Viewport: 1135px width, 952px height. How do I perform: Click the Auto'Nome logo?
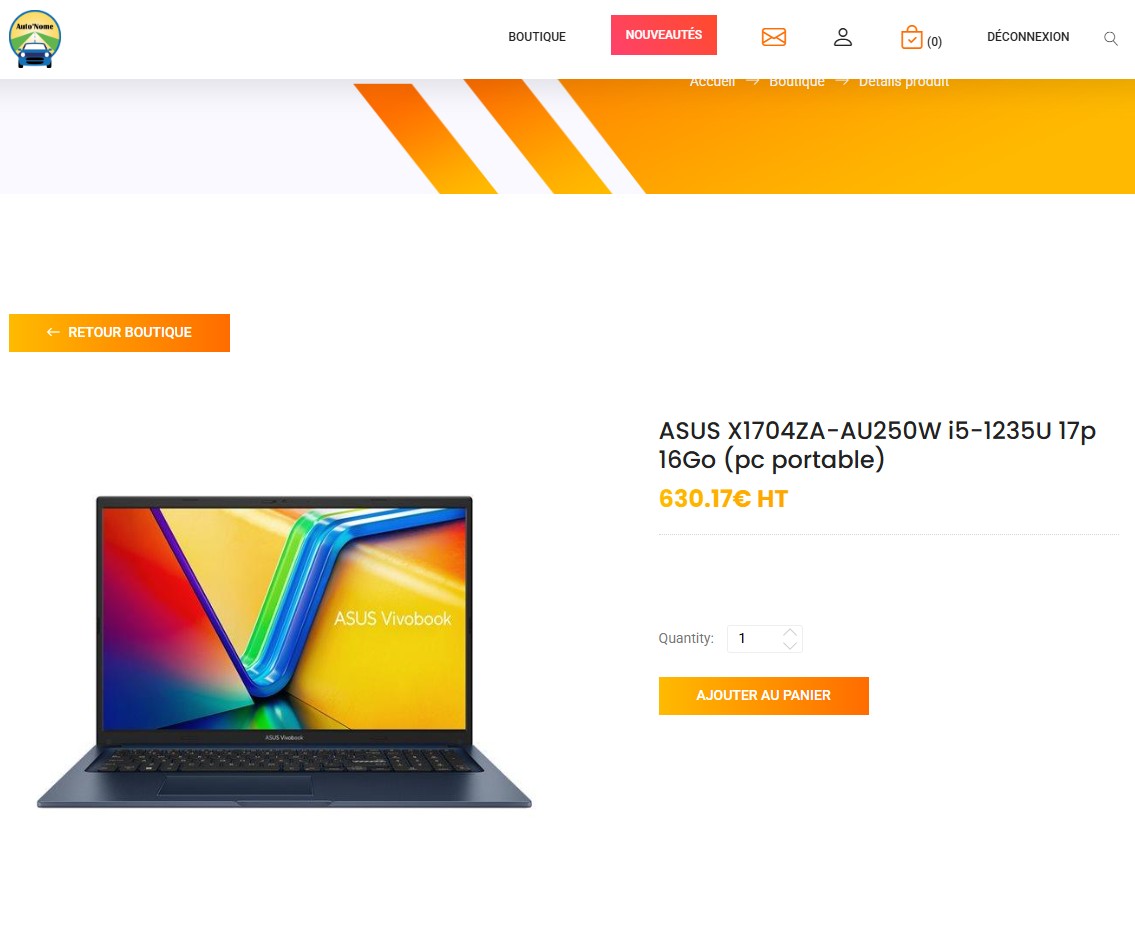pos(35,39)
